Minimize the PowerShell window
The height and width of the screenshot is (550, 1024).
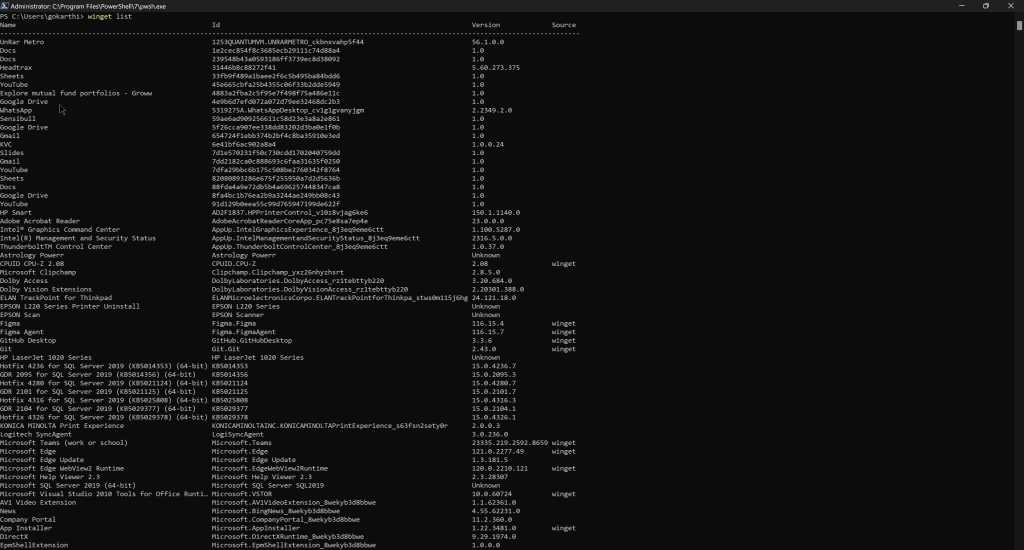tap(961, 5)
